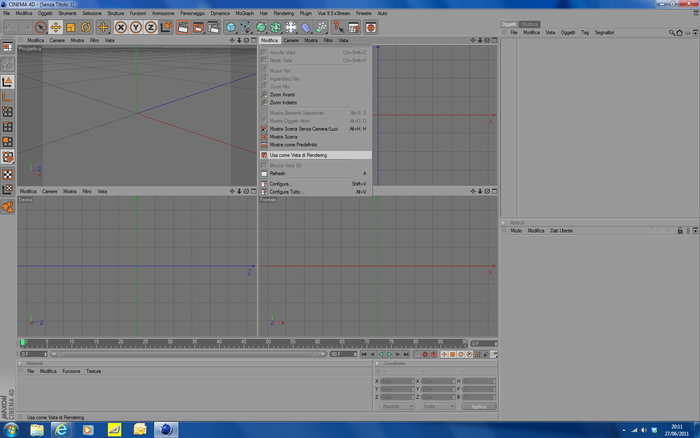Image resolution: width=700 pixels, height=438 pixels.
Task: Choose Mostra come Predefinito entry
Action: coord(315,145)
